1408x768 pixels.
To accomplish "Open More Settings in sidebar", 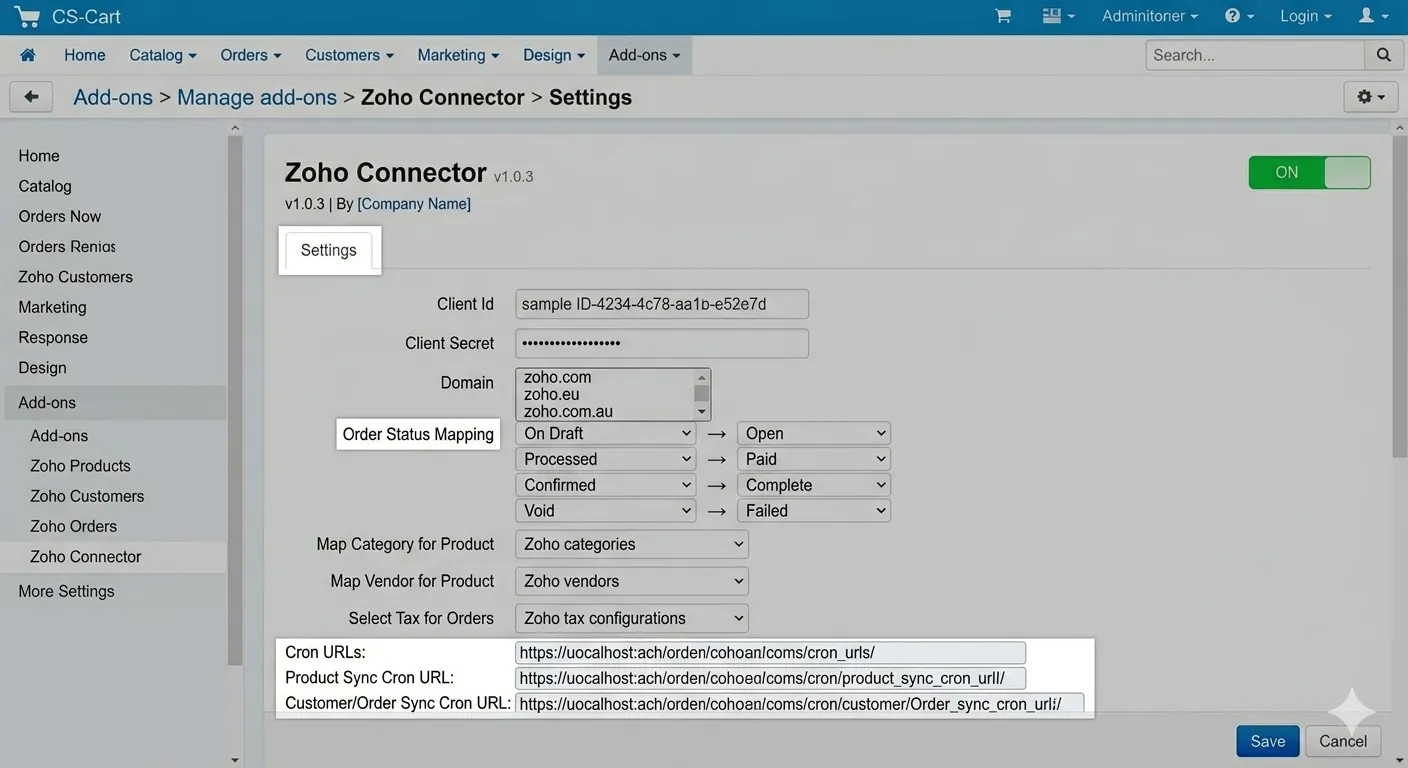I will 66,591.
